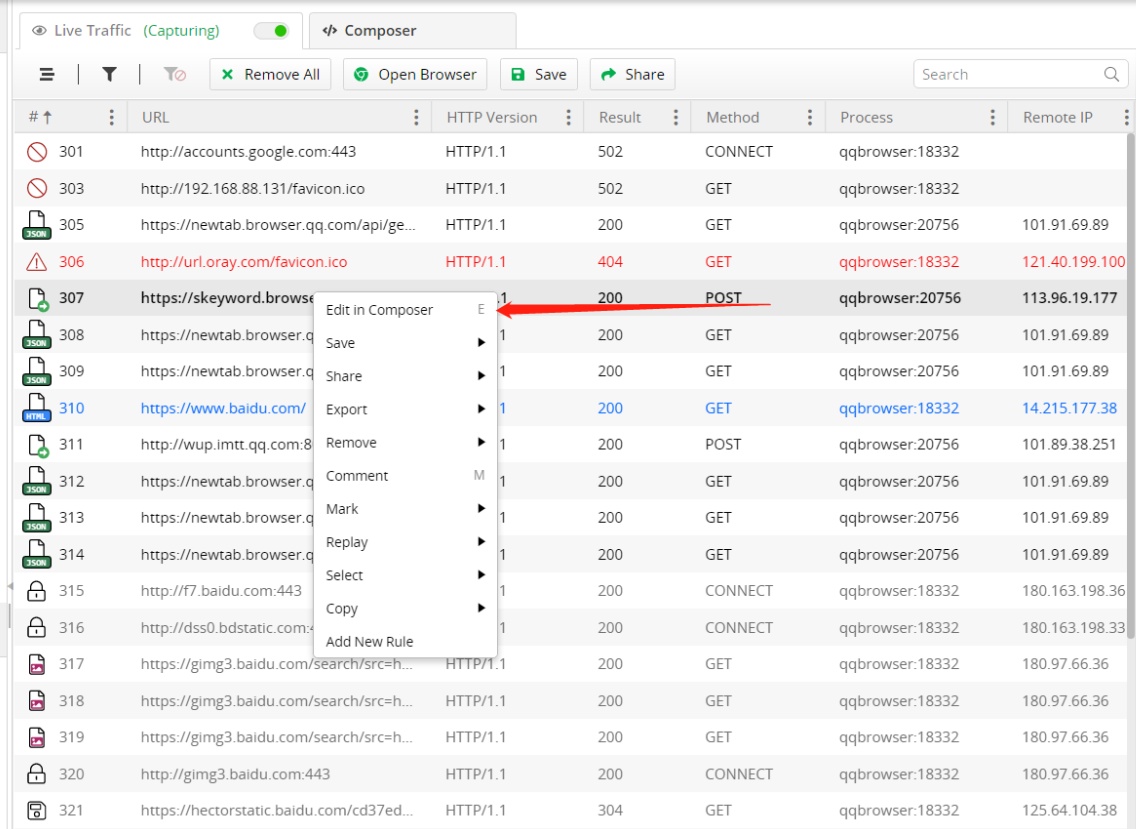The image size is (1136, 829).
Task: Click the cached file icon on session 321
Action: [36, 810]
